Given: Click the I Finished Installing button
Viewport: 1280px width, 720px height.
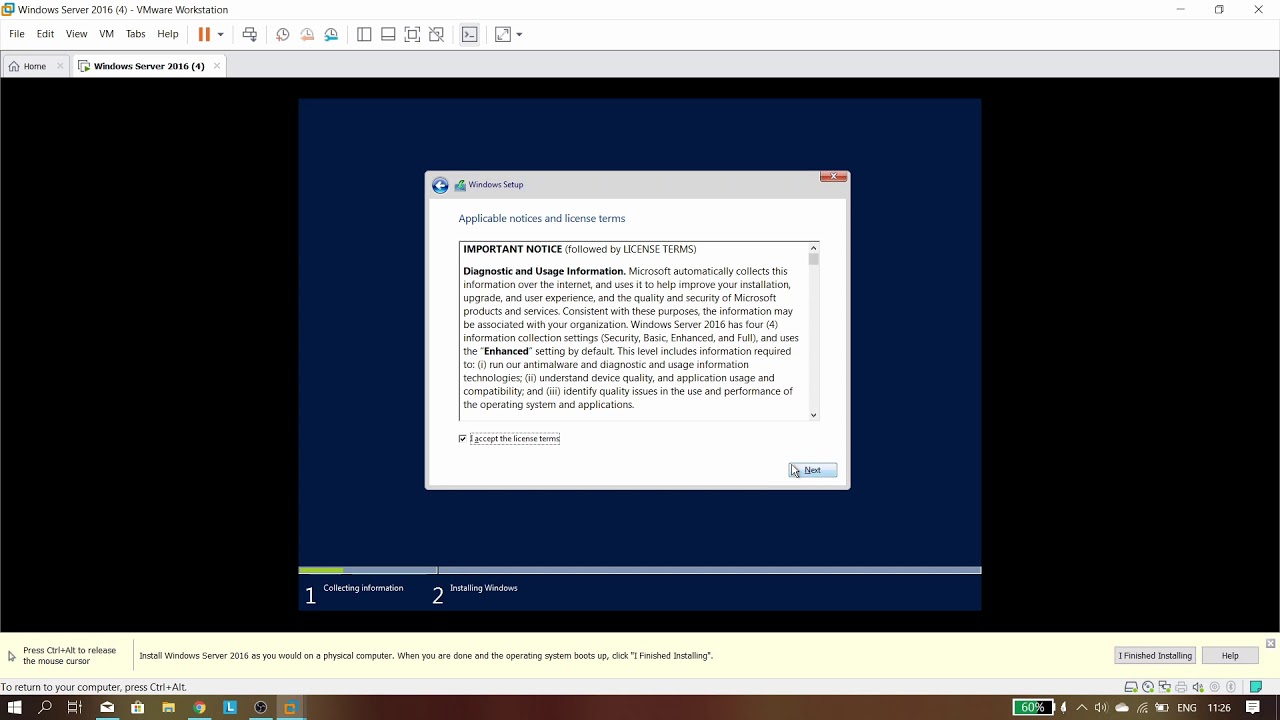Looking at the screenshot, I should click(x=1155, y=655).
